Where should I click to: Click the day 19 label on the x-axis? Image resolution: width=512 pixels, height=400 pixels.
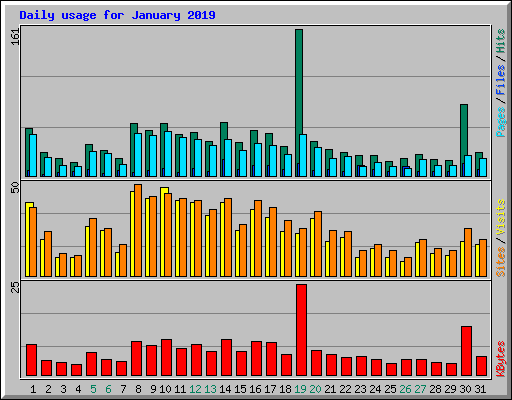(300, 389)
